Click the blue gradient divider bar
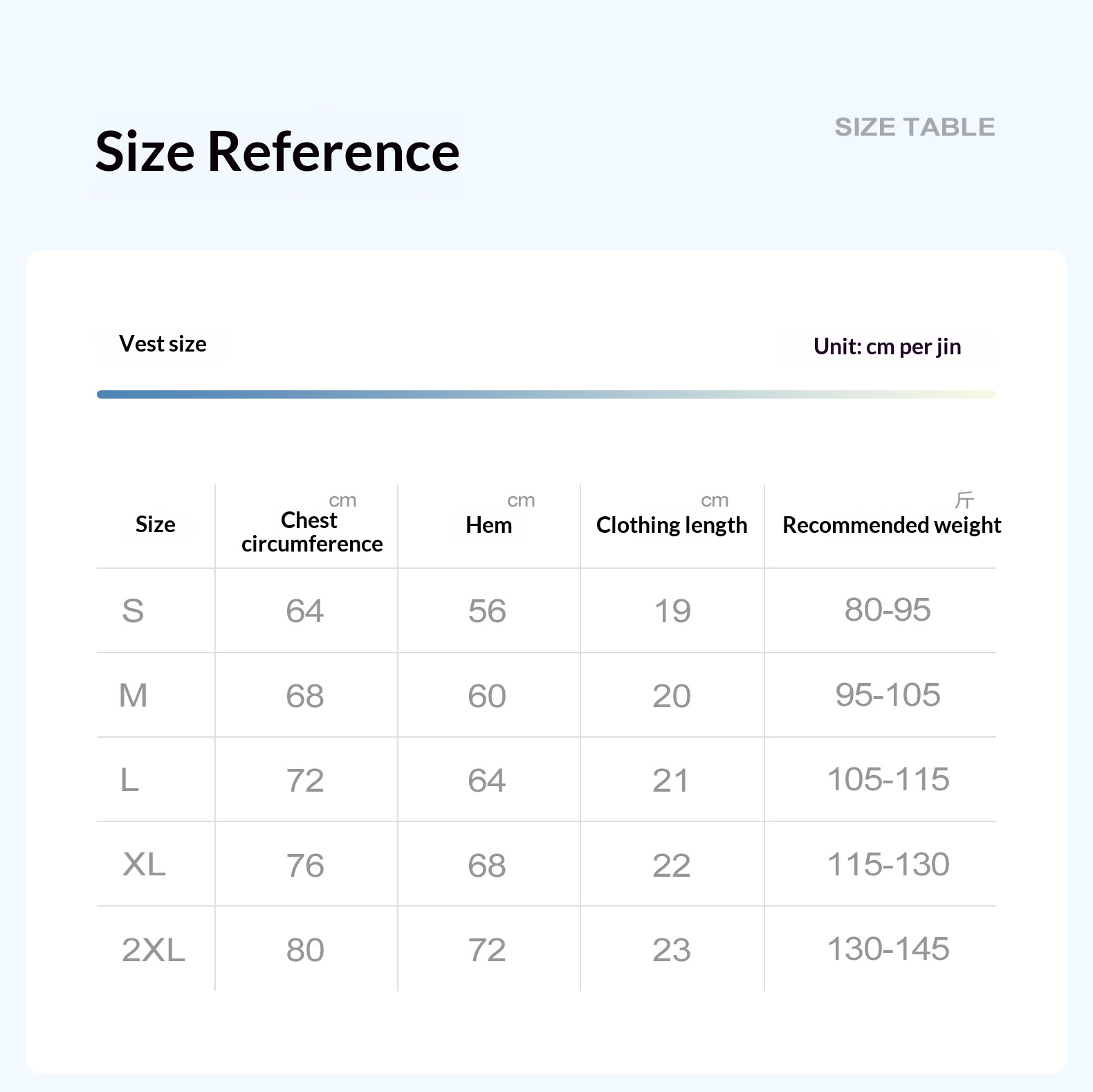The width and height of the screenshot is (1093, 1092). point(546,394)
